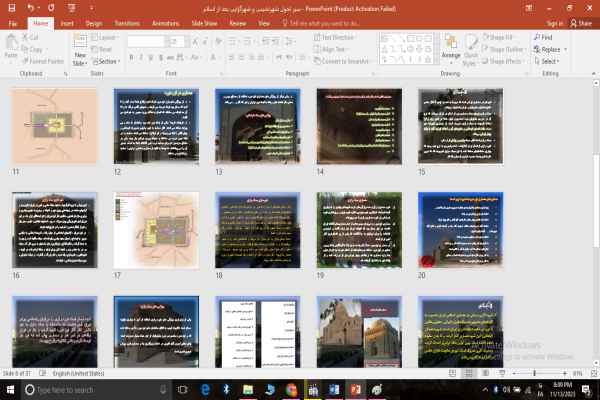Open the Section dropdown menu
This screenshot has width=600, height=400.
[x=108, y=61]
